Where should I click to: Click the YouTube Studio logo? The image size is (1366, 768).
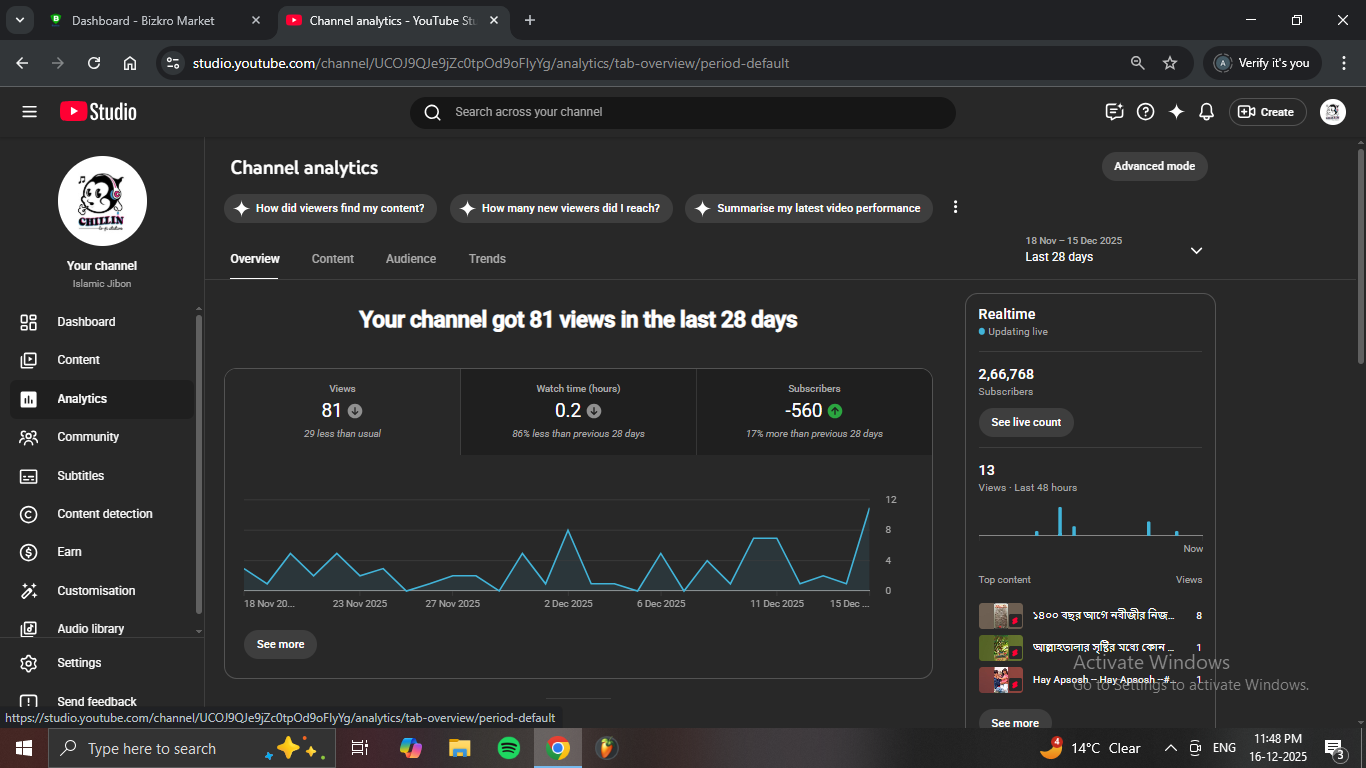tap(98, 112)
